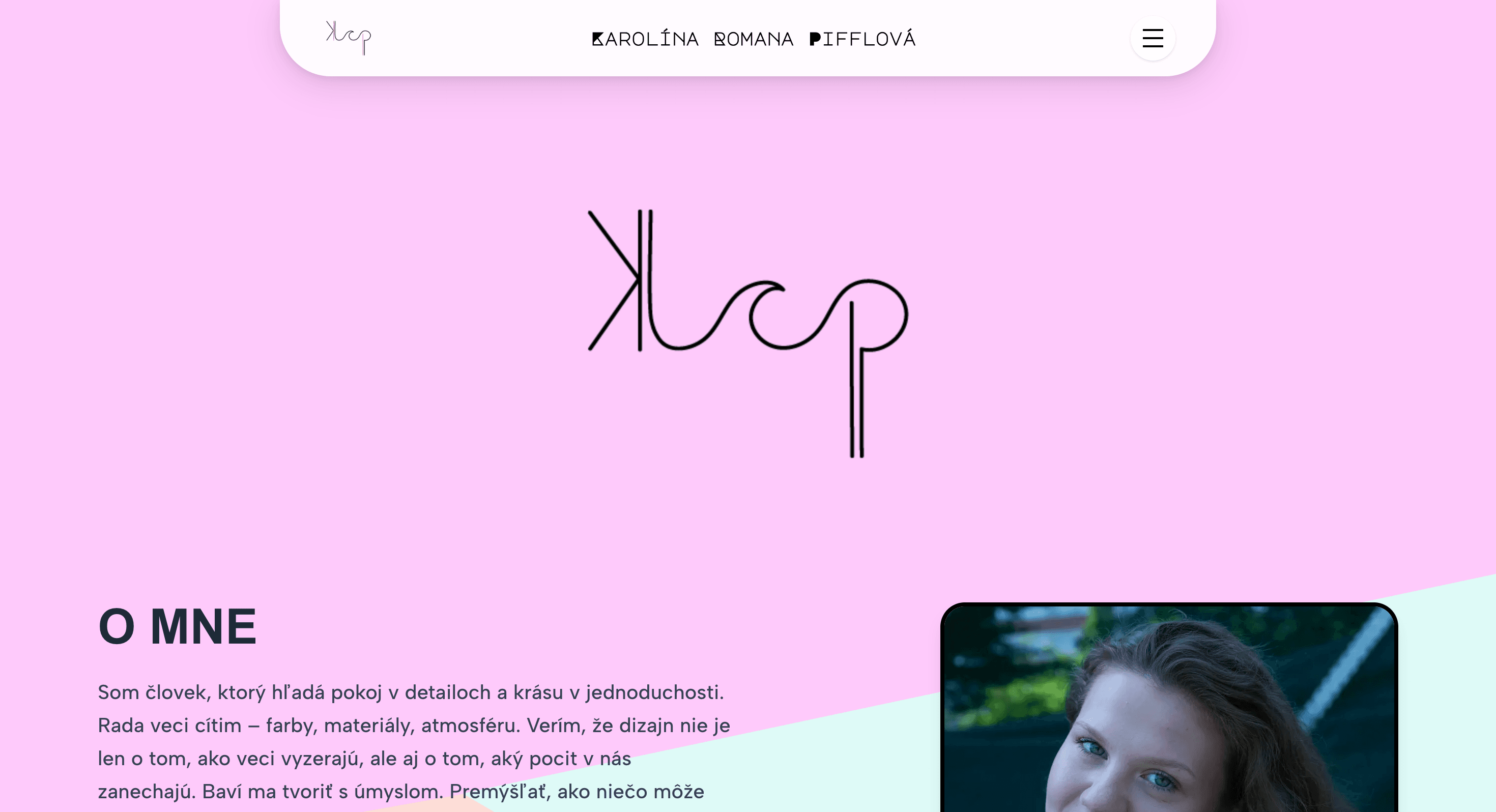The width and height of the screenshot is (1496, 812).
Task: Open the portrait photo of the woman
Action: (x=1169, y=709)
